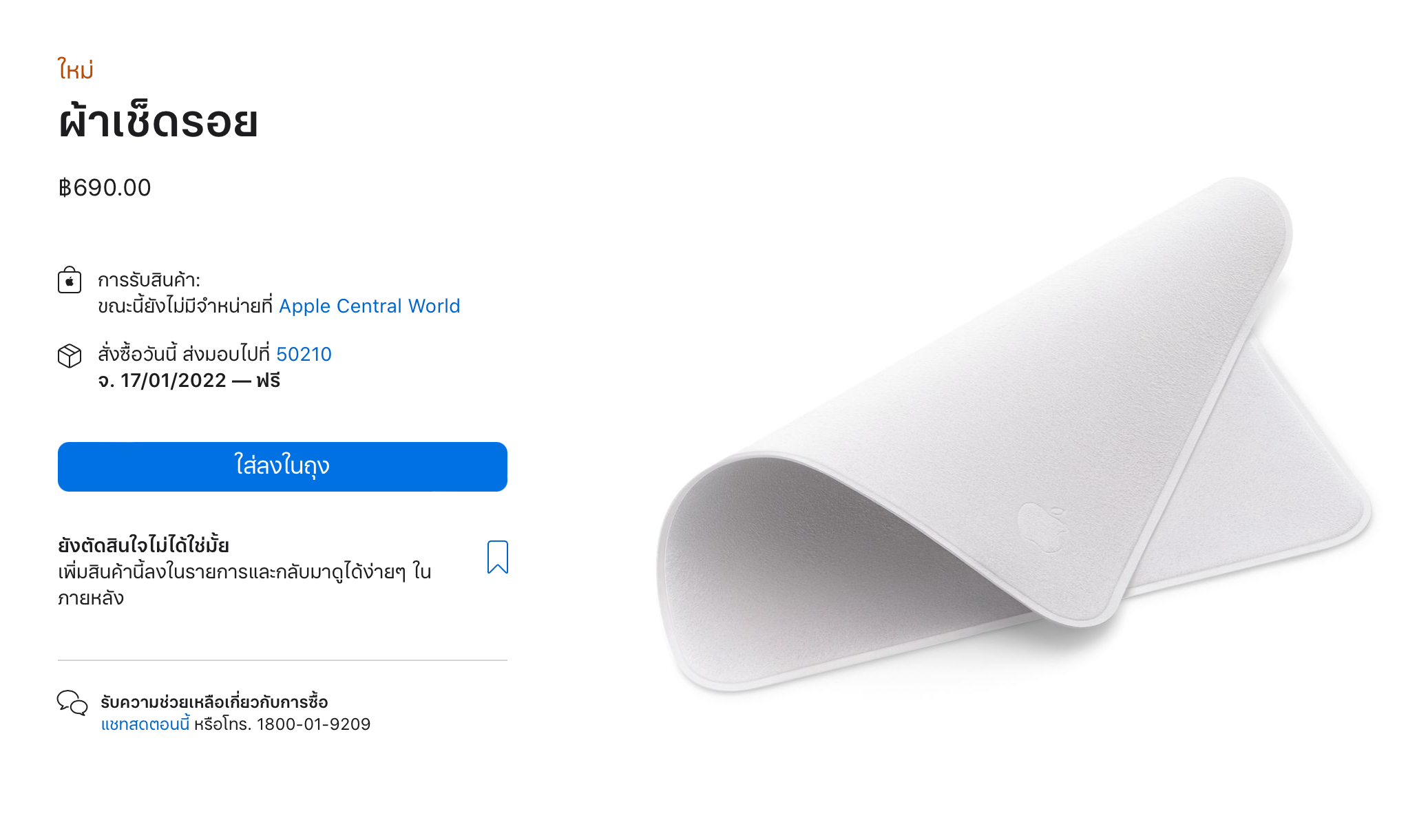Screen dimensions: 1428x840
Task: Click the Apple shopping bag pickup icon
Action: 70,280
